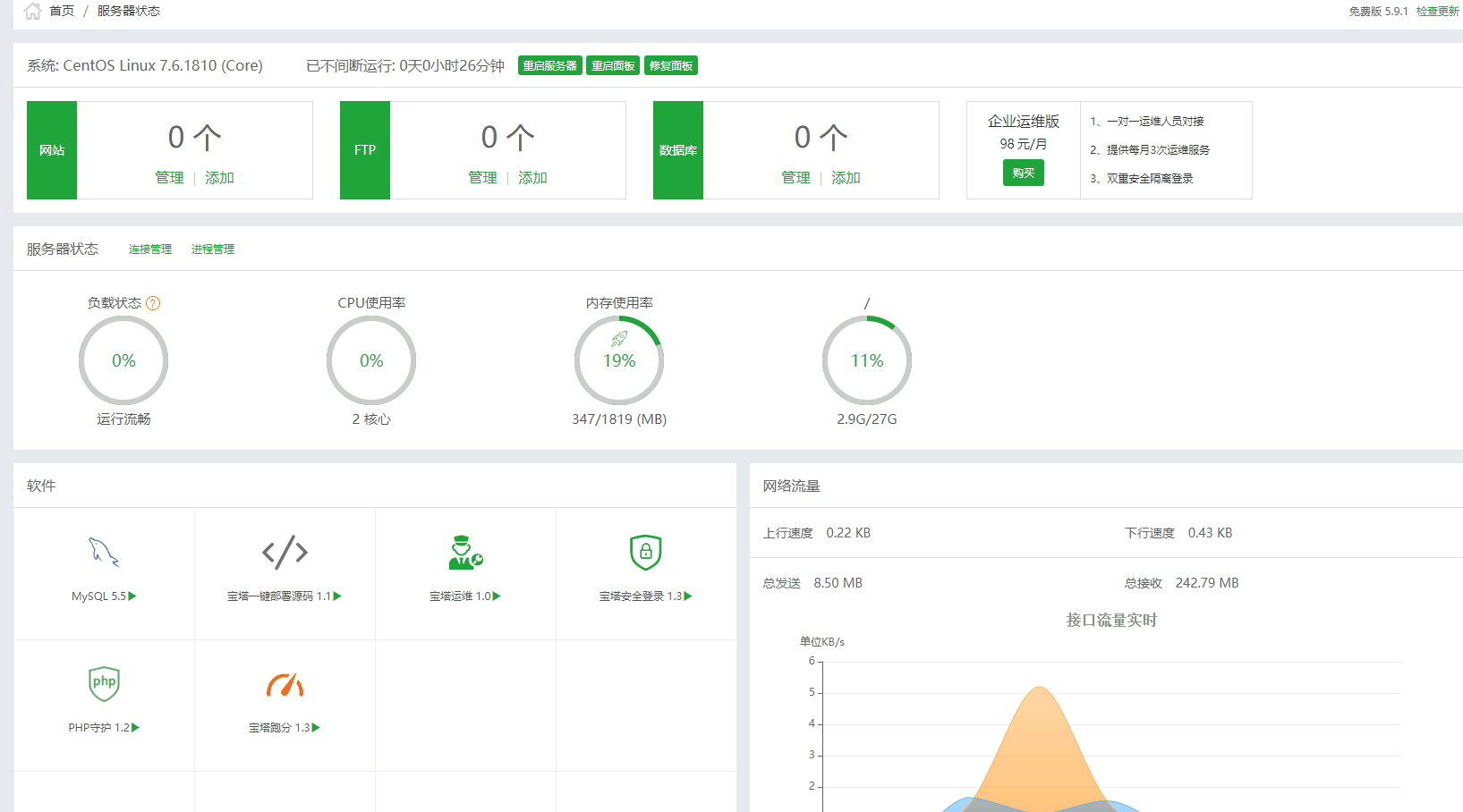Click the arrow beside 宝塔安全登录 1.3

688,596
